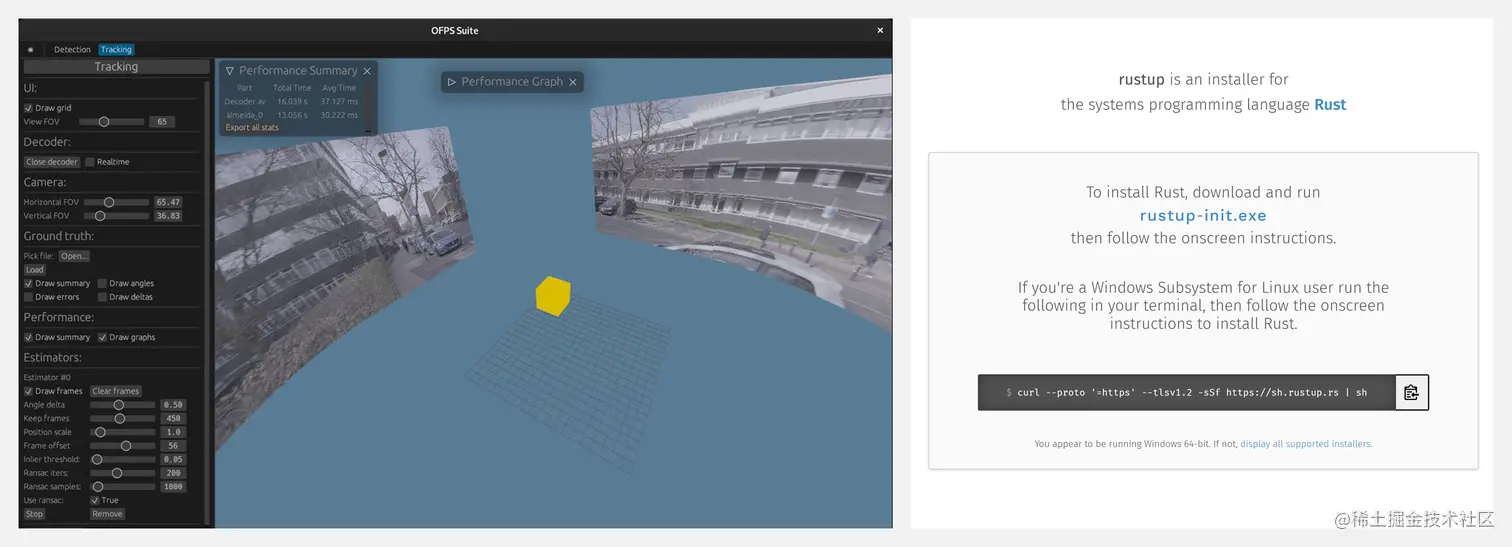Click the Decoder av row in summary
1512x547 pixels.
coord(292,102)
